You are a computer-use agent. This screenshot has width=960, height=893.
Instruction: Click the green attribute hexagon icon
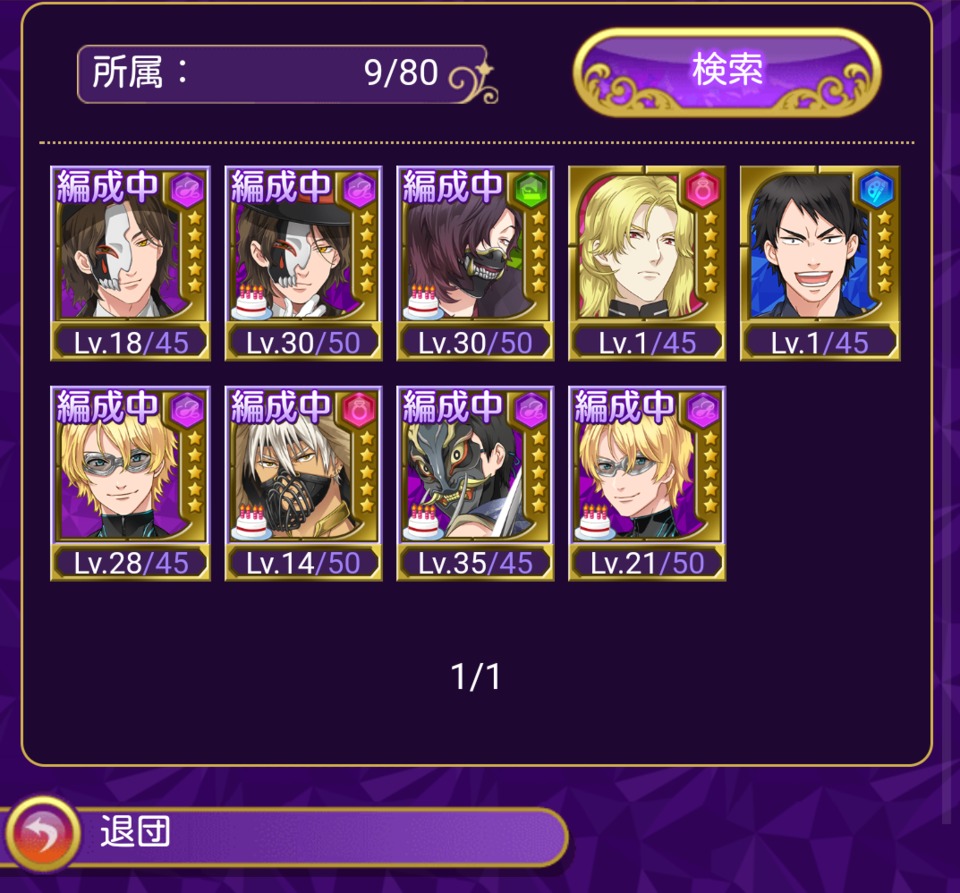coord(531,189)
